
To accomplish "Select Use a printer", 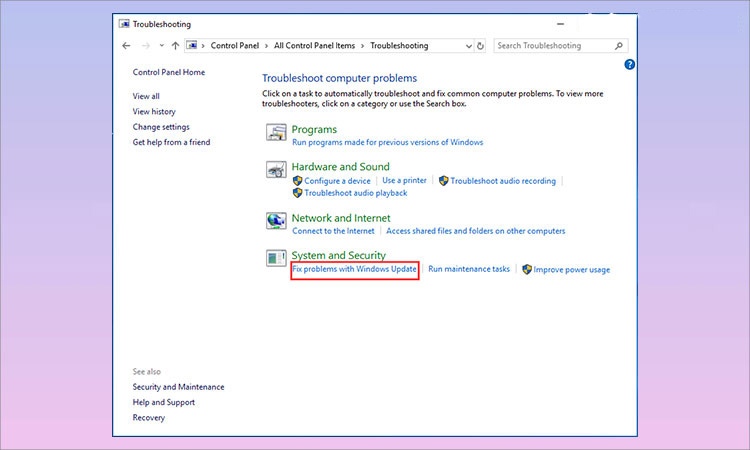I will click(404, 180).
